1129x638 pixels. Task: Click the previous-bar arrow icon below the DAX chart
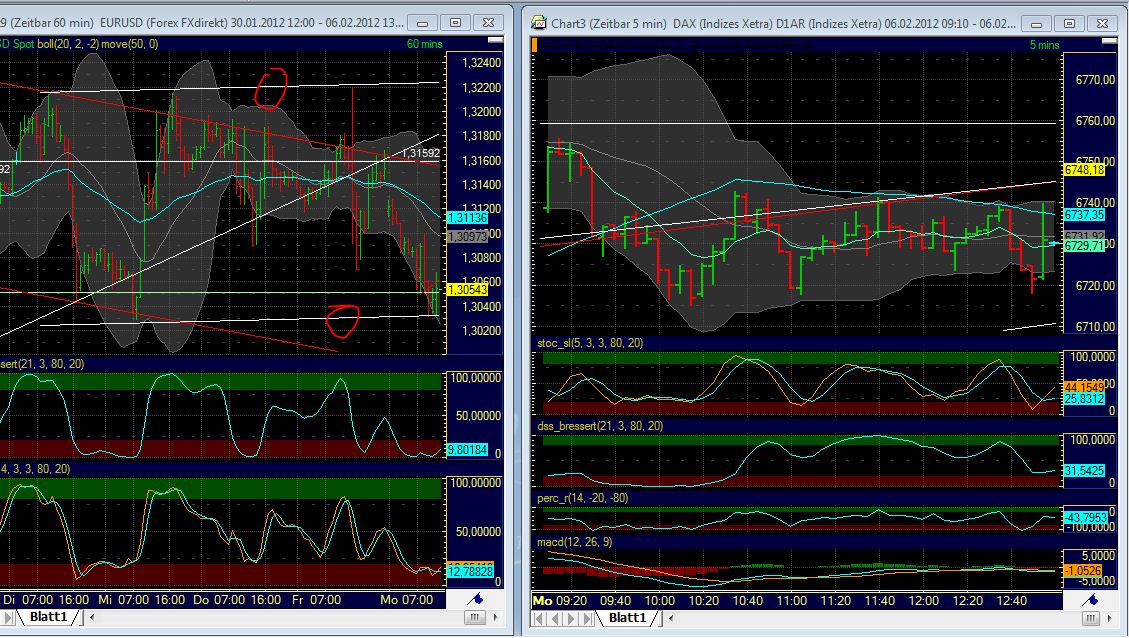click(555, 617)
